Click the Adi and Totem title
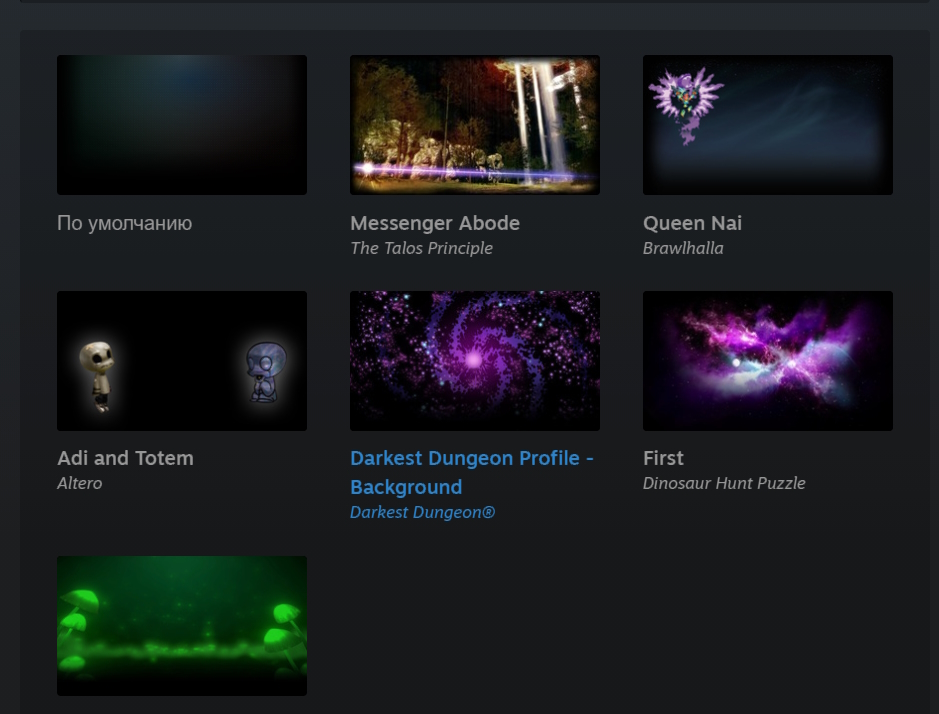The height and width of the screenshot is (714, 939). (125, 458)
